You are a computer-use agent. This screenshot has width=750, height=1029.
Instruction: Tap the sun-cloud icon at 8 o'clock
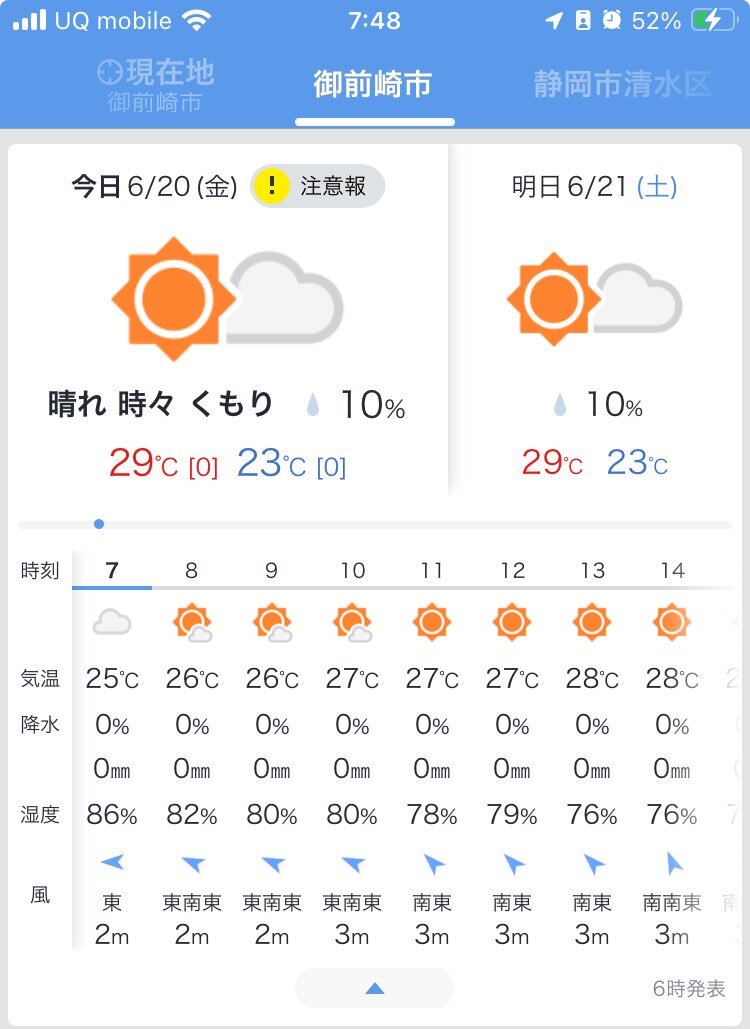click(x=192, y=622)
